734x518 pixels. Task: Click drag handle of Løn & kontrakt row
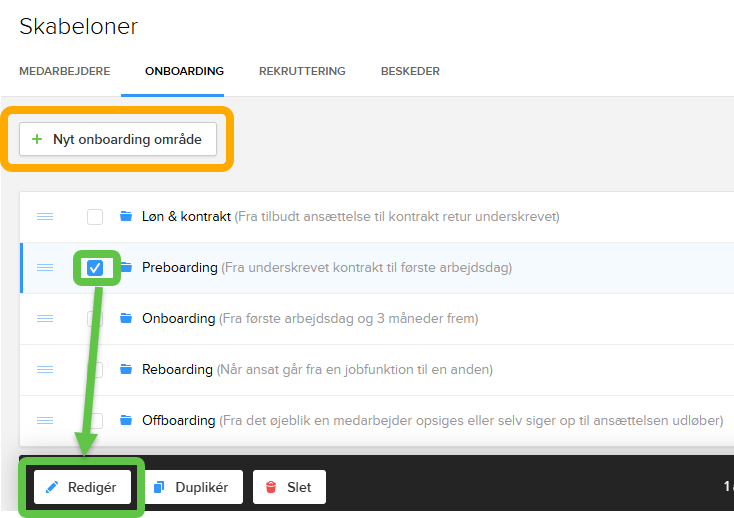click(45, 217)
